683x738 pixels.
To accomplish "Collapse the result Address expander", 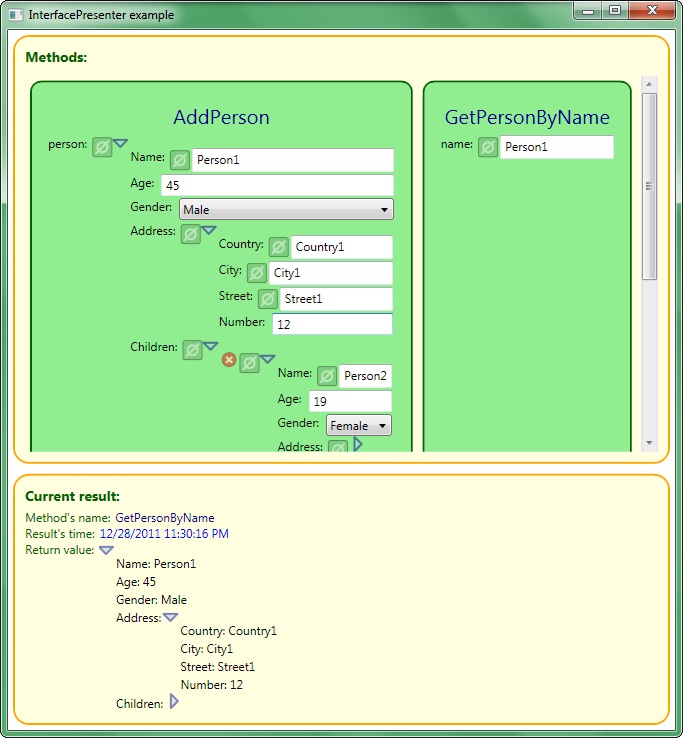I will [x=170, y=617].
